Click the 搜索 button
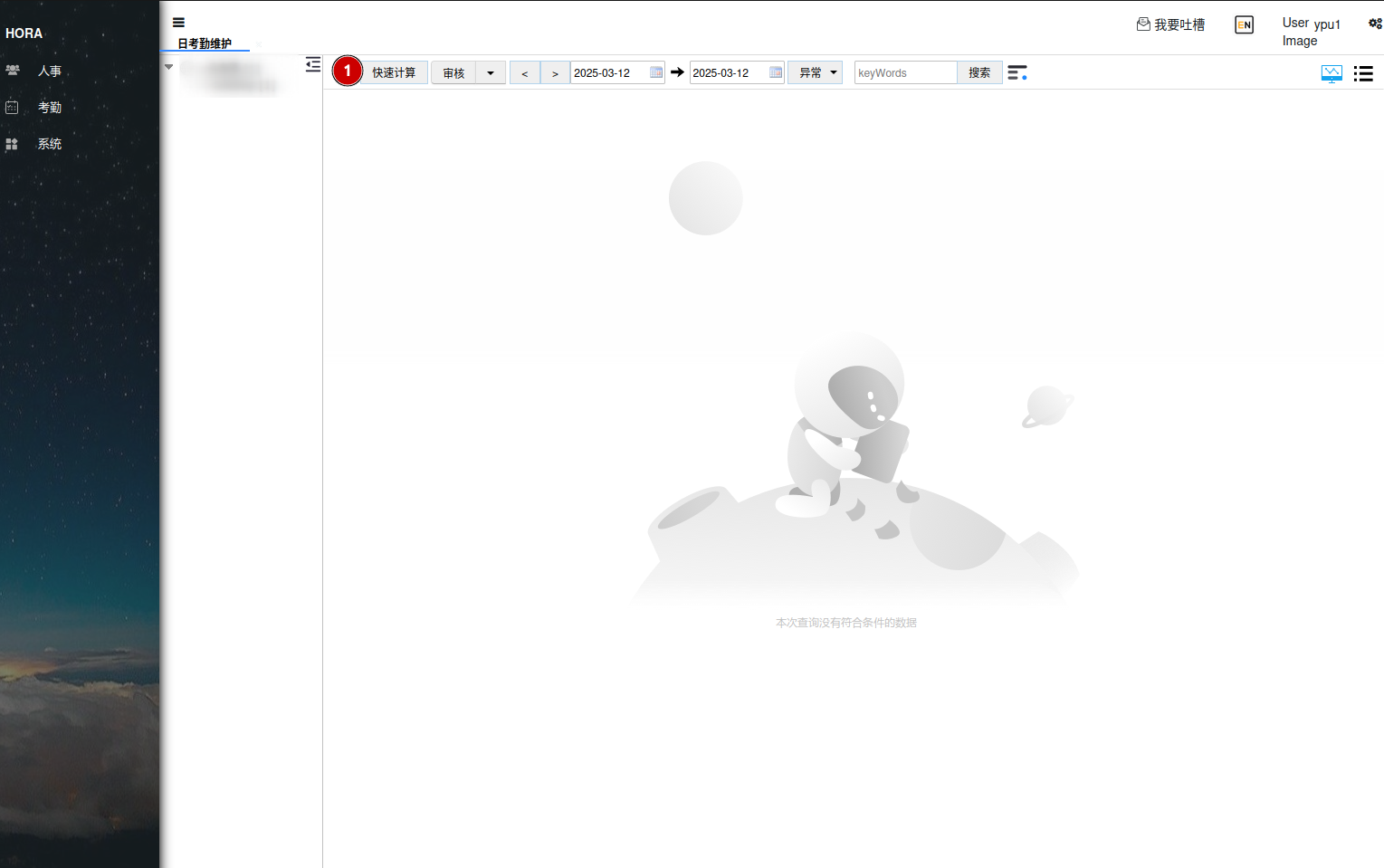1384x868 pixels. click(x=979, y=72)
